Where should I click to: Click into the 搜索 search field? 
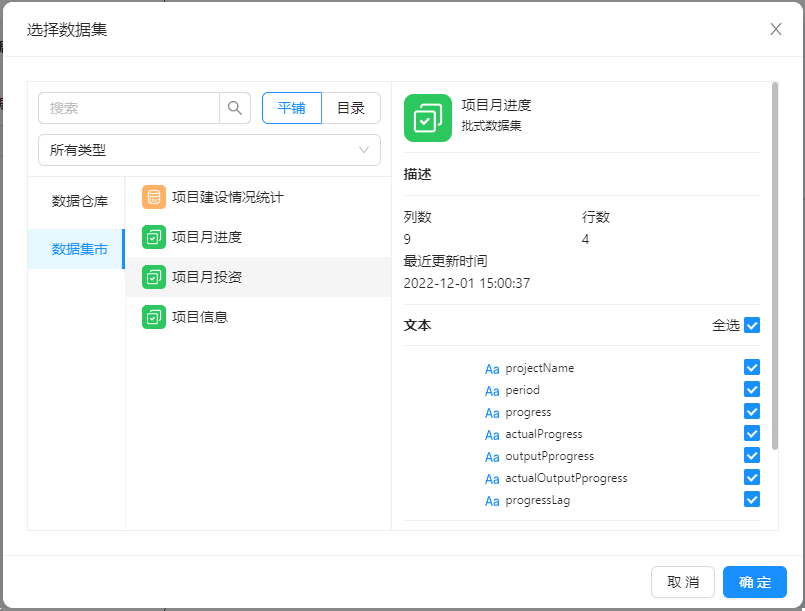[x=130, y=108]
